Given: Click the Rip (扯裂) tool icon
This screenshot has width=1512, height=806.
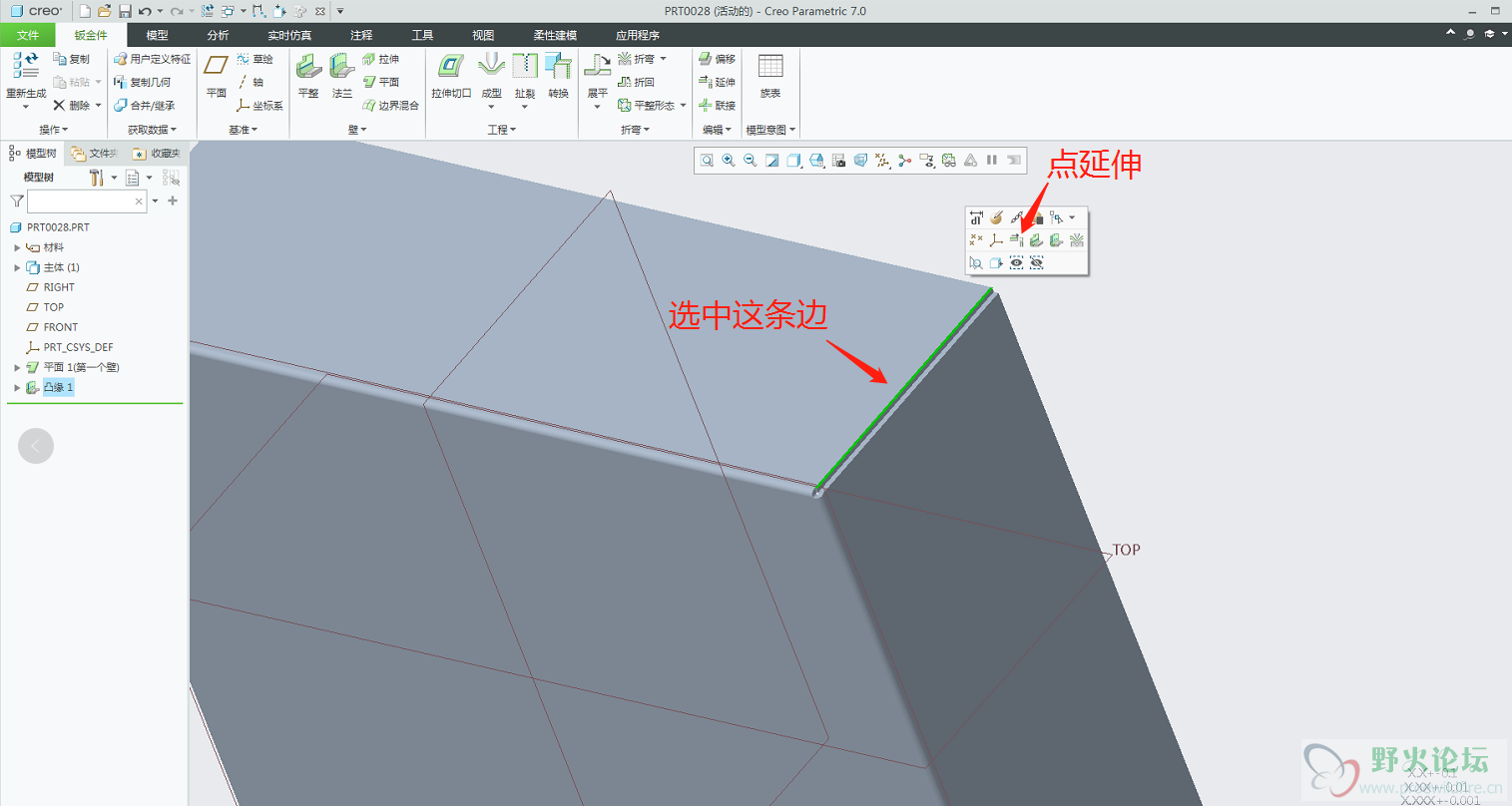Looking at the screenshot, I should (x=525, y=66).
